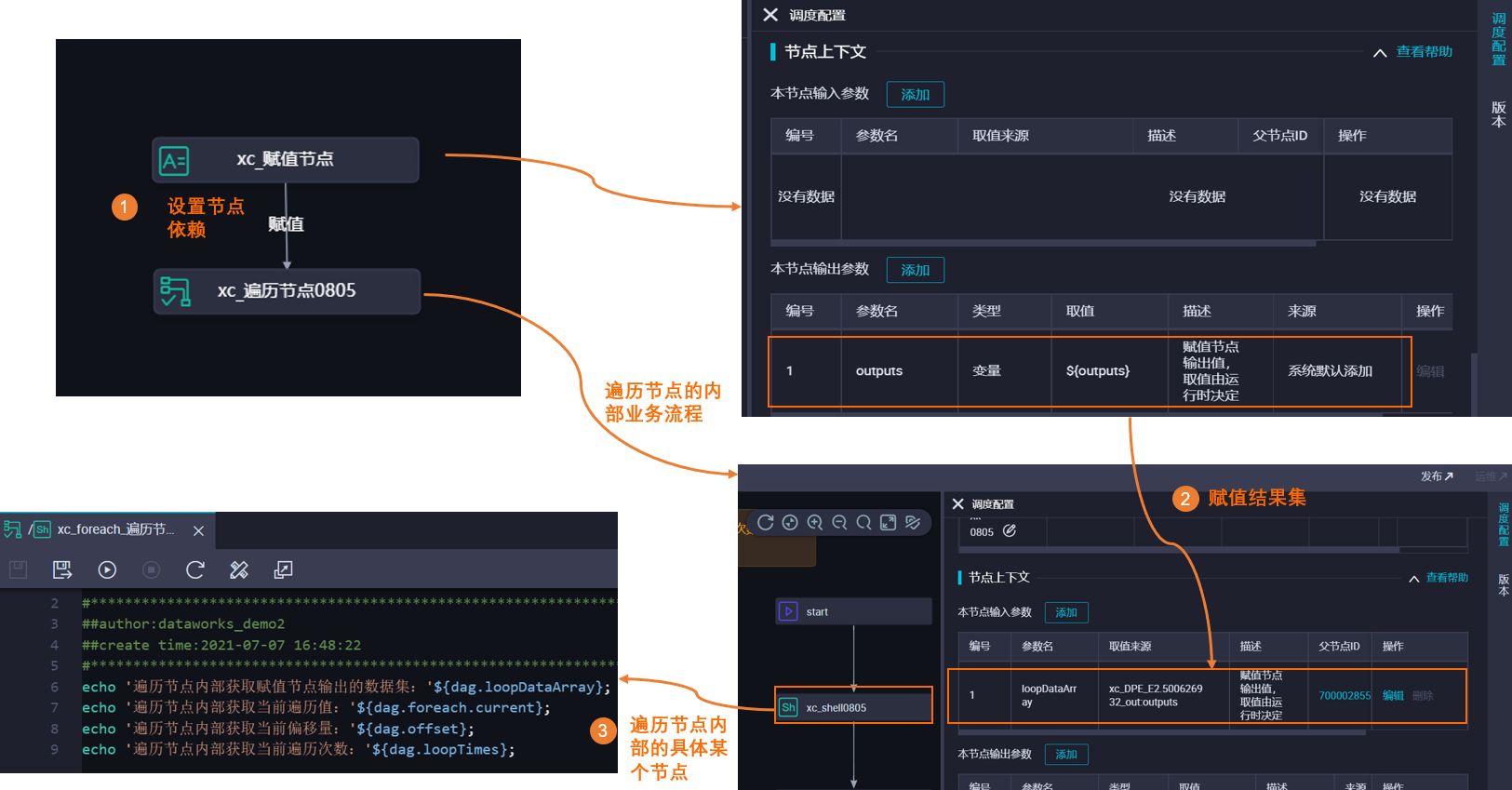Viewport: 1512px width, 790px height.
Task: Click the format layout icon on canvas toolbar
Action: point(913,523)
